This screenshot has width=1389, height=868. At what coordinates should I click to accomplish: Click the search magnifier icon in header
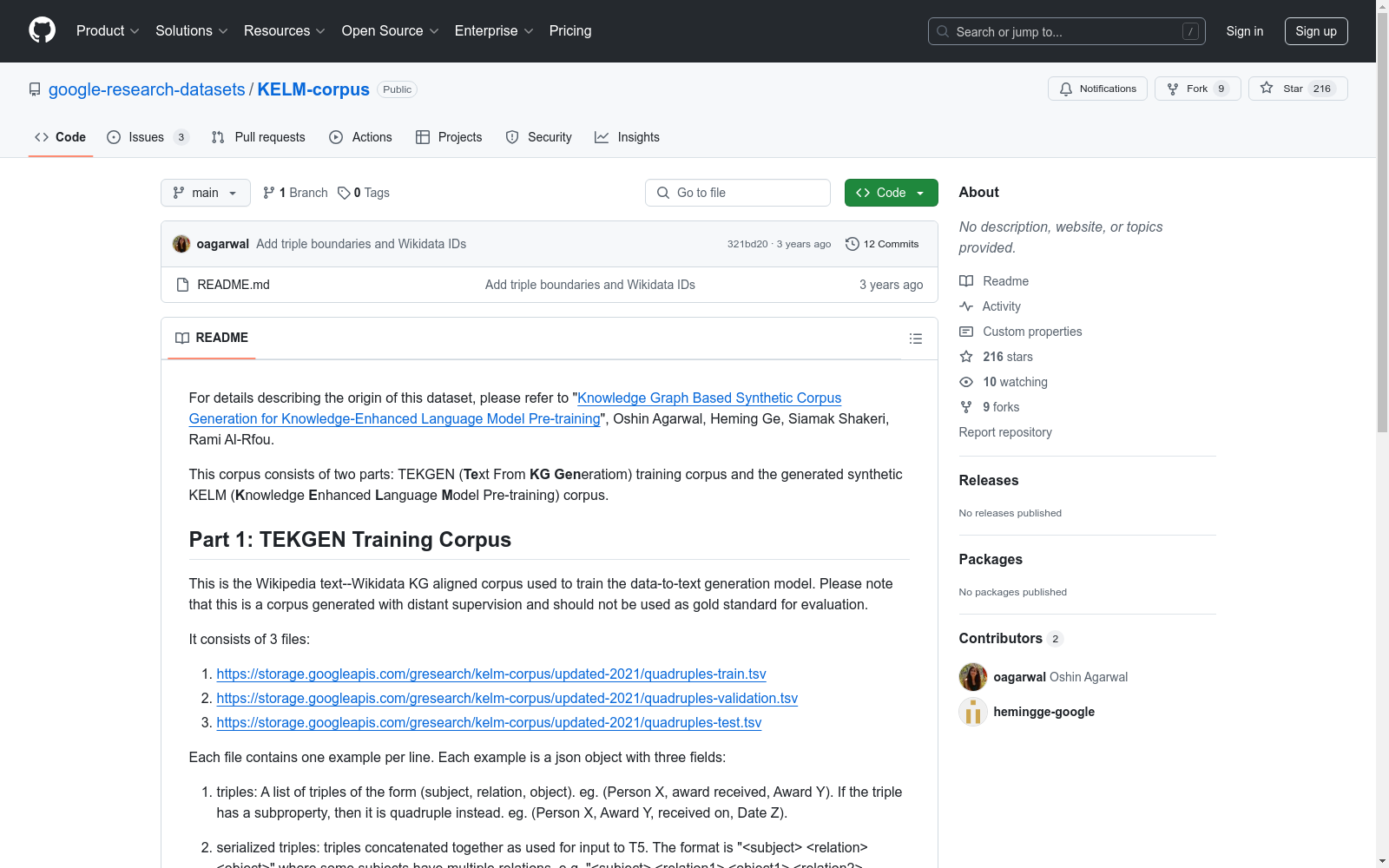943,31
